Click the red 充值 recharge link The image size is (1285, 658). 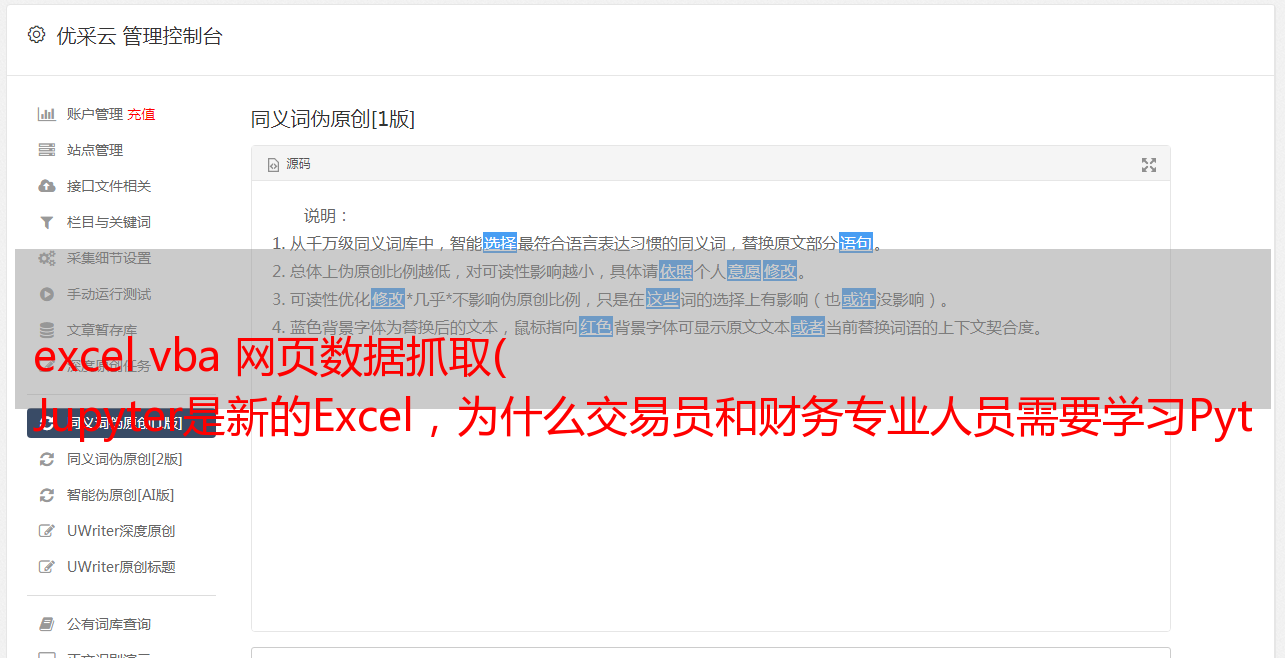pos(141,114)
